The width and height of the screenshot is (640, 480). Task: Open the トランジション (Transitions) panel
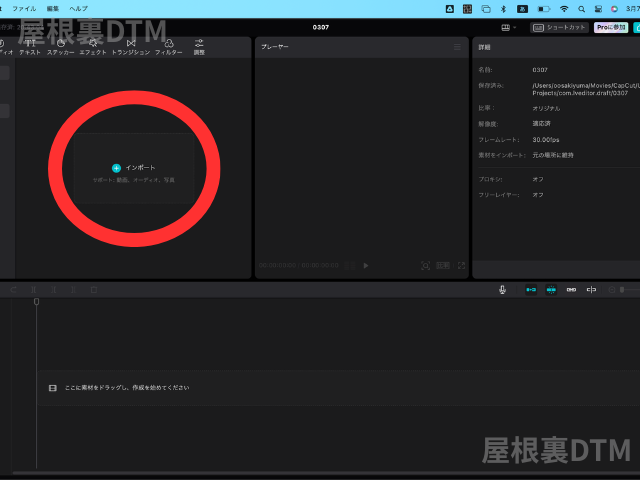point(131,46)
